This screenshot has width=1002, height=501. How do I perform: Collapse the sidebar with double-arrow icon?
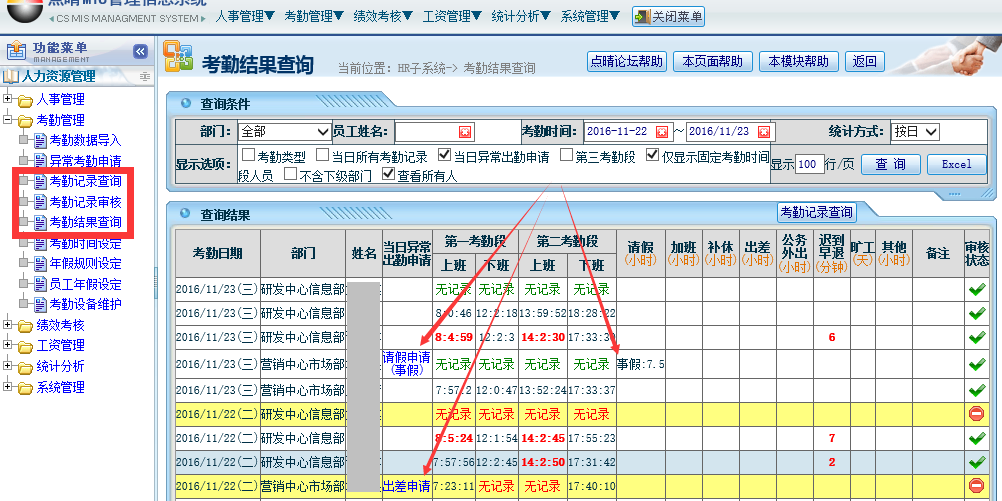141,51
